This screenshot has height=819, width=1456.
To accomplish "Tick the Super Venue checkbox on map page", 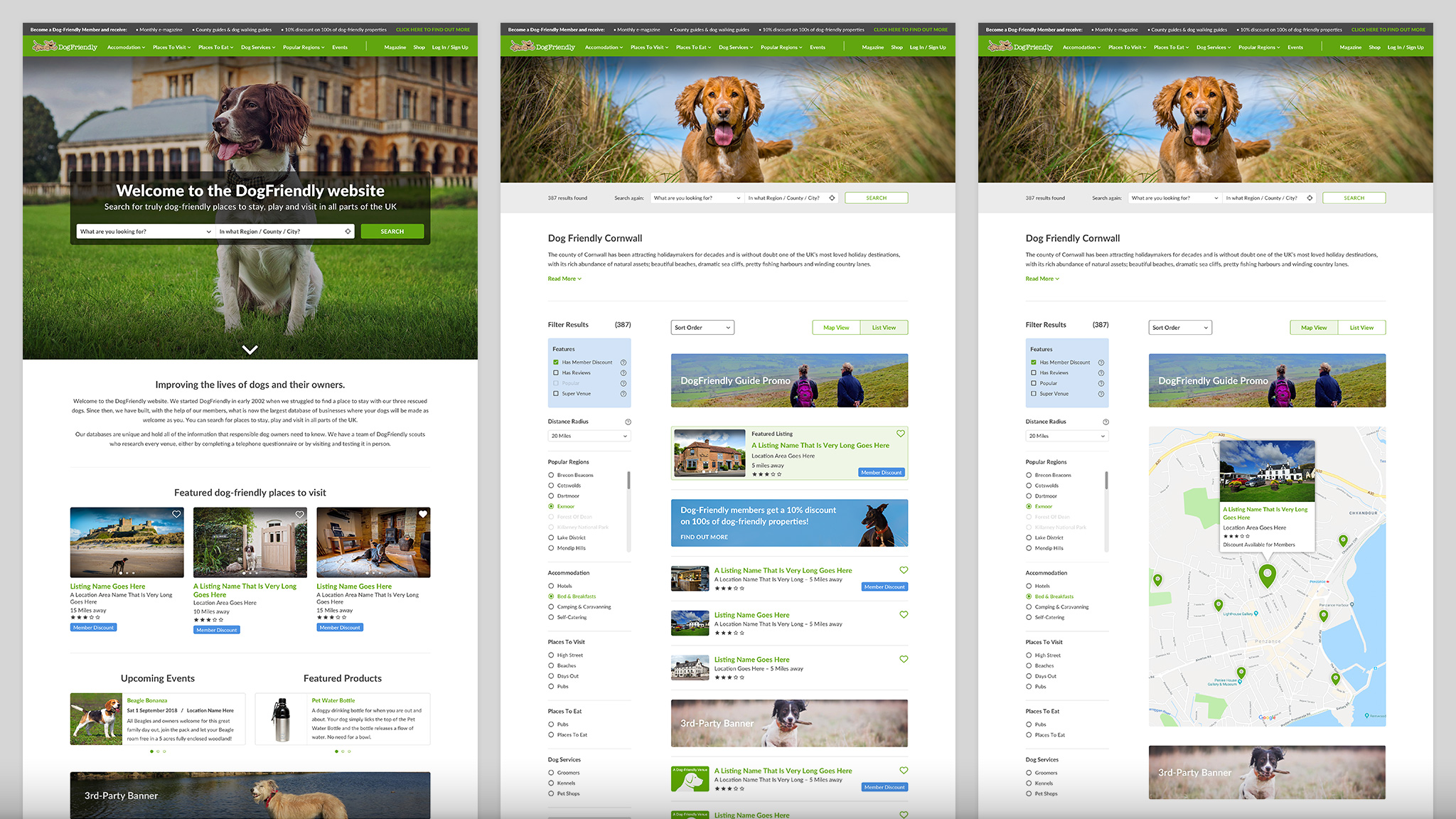I will click(x=1034, y=393).
